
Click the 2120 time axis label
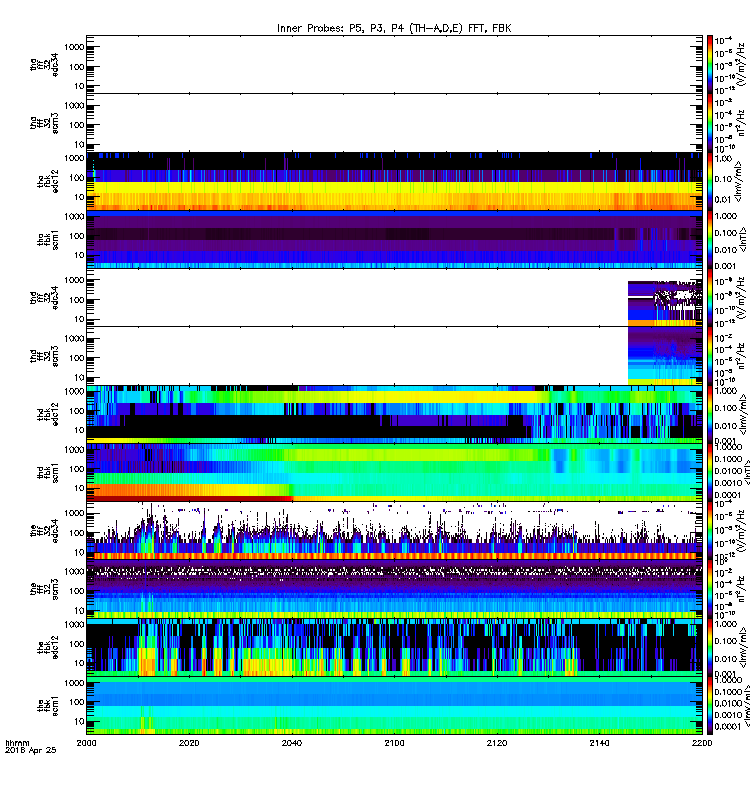(497, 743)
